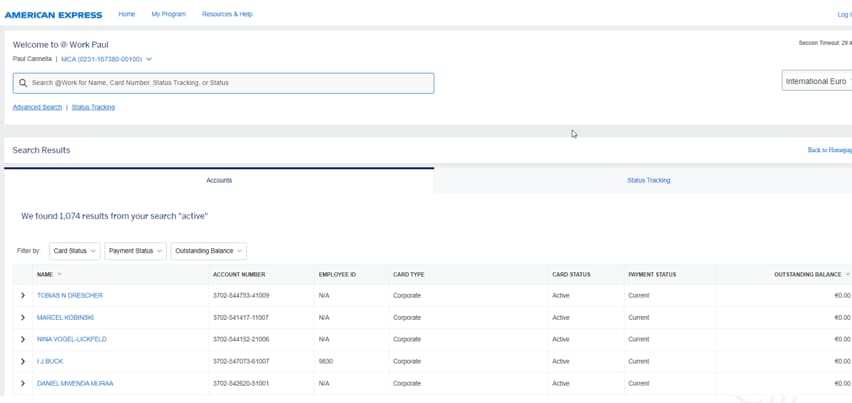The width and height of the screenshot is (852, 403).
Task: Click the Outstanding Balance column sort arrow
Action: coord(848,274)
